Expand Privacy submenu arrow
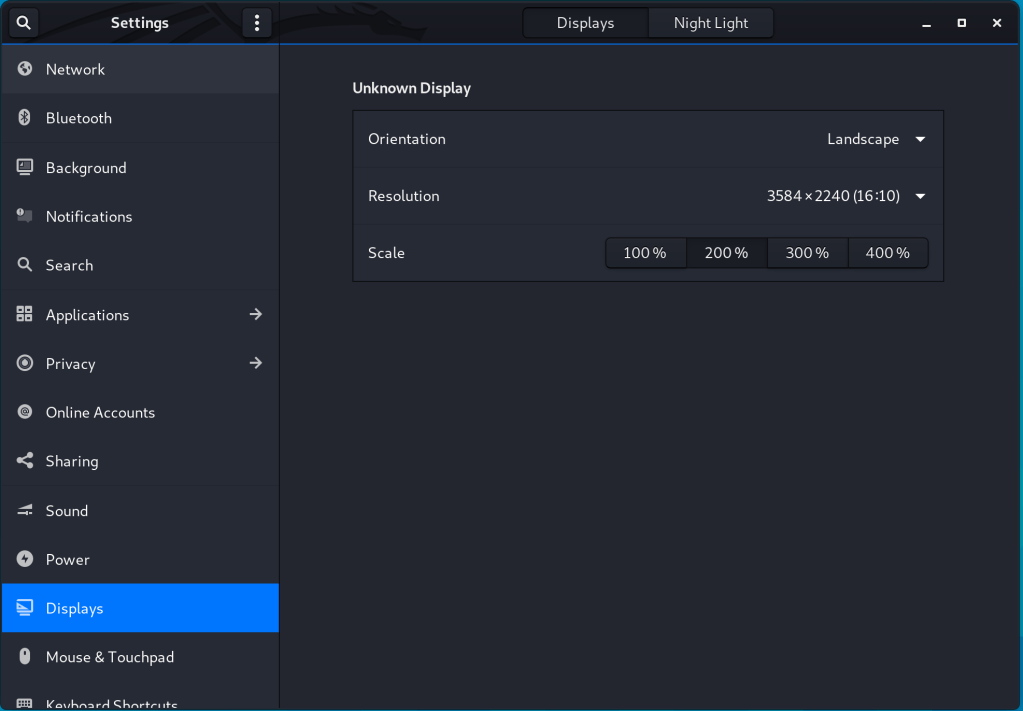 coord(256,363)
